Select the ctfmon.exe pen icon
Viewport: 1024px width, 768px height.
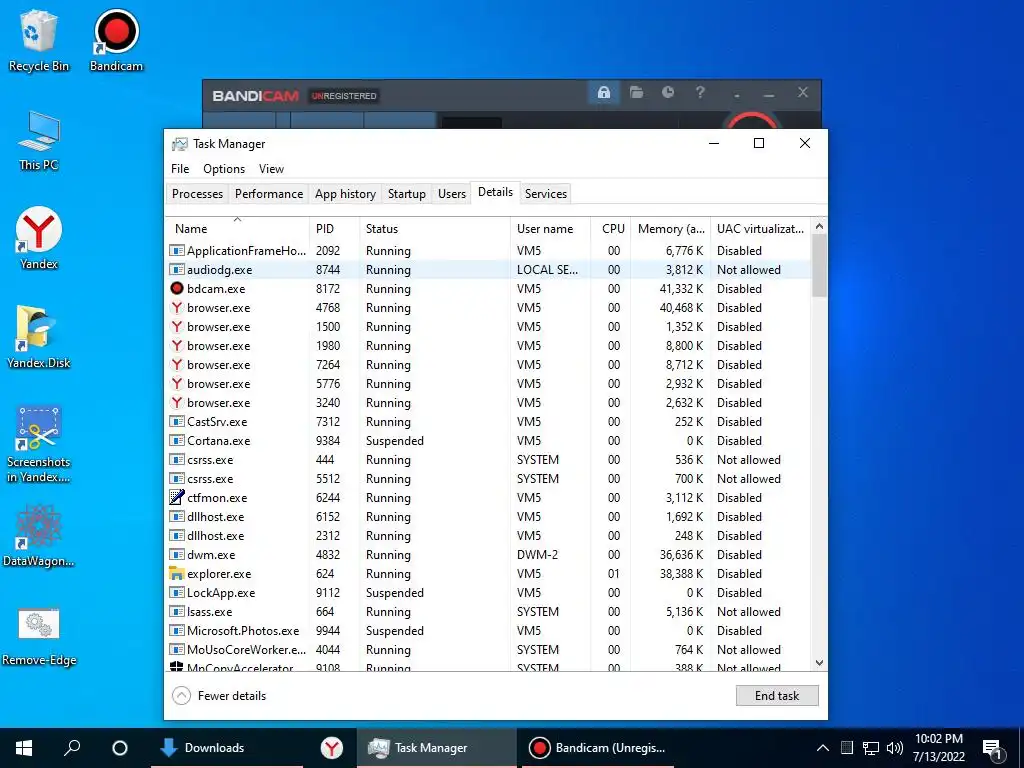(176, 497)
